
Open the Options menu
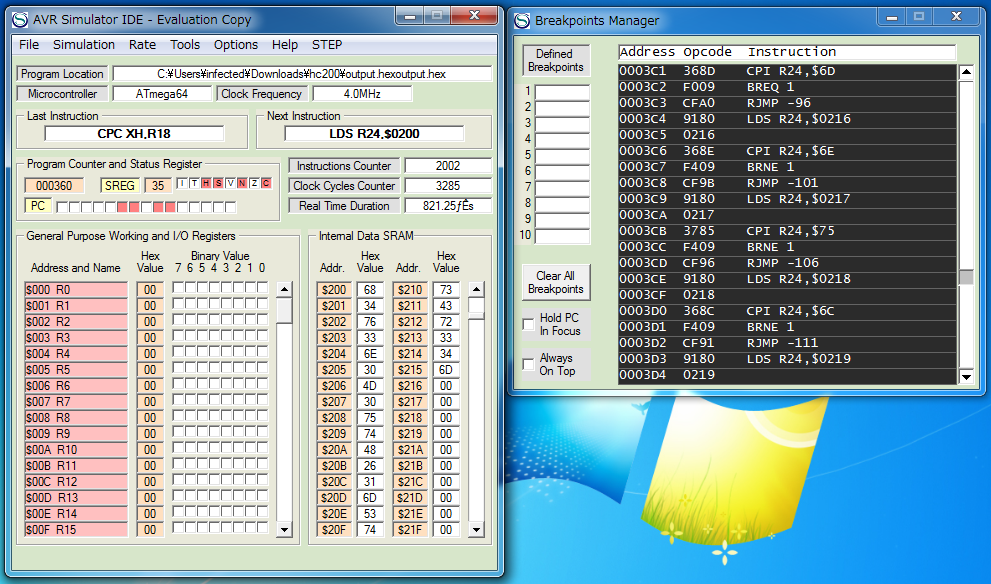pos(236,45)
